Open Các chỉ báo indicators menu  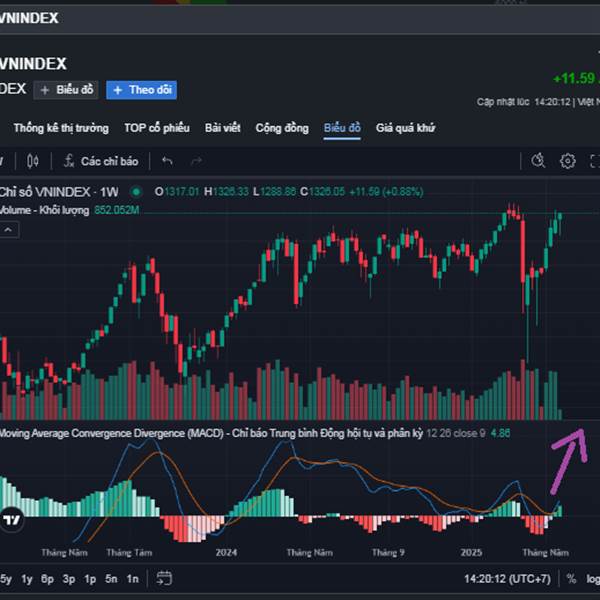pos(101,161)
